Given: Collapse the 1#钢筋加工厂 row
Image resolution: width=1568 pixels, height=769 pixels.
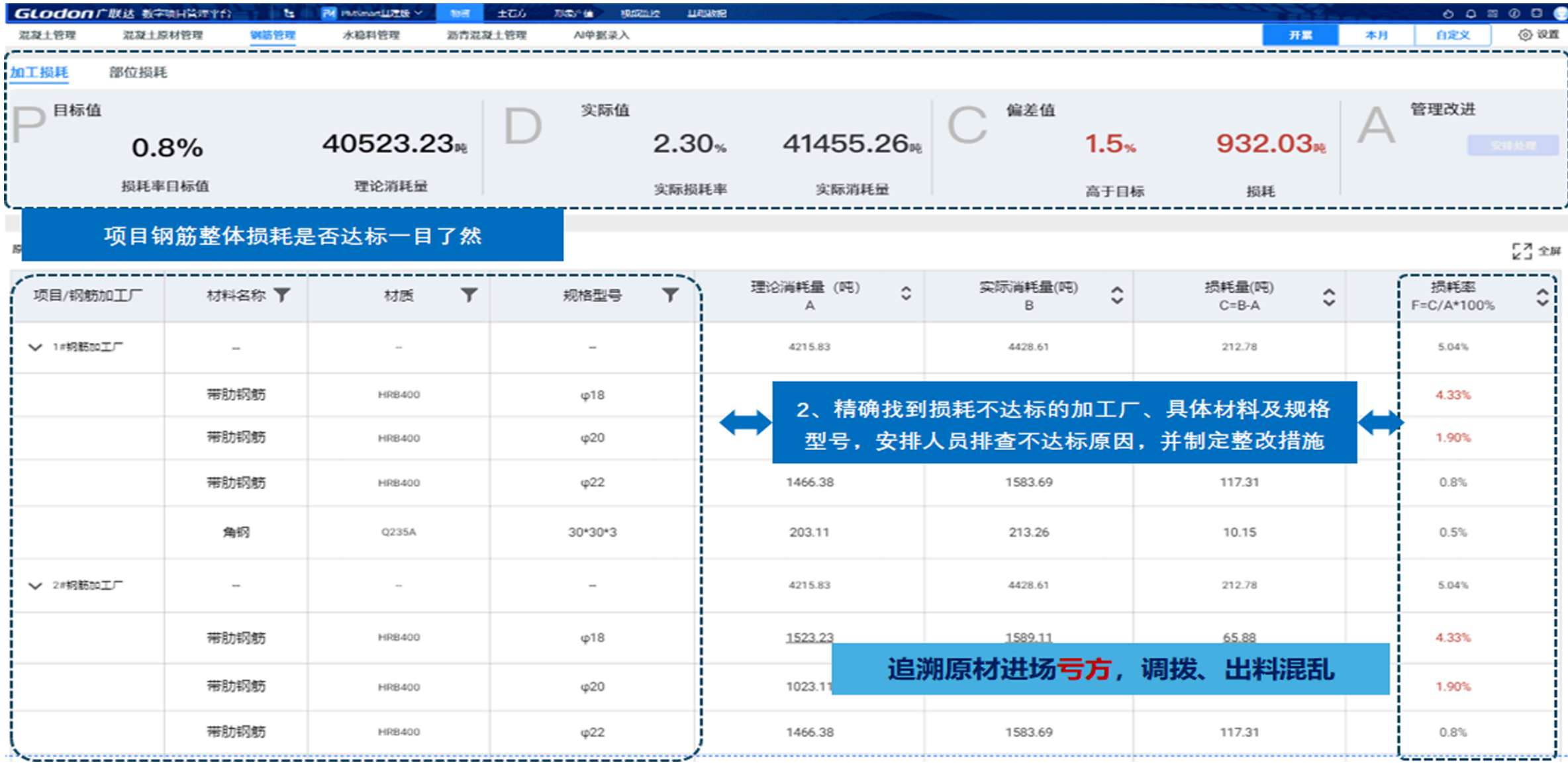Looking at the screenshot, I should [x=35, y=347].
